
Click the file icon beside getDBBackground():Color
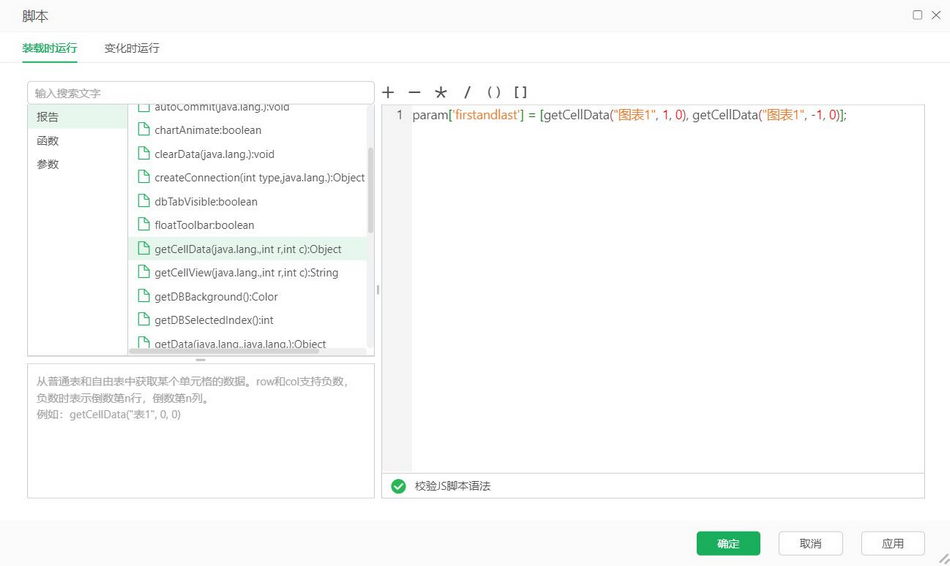[144, 296]
